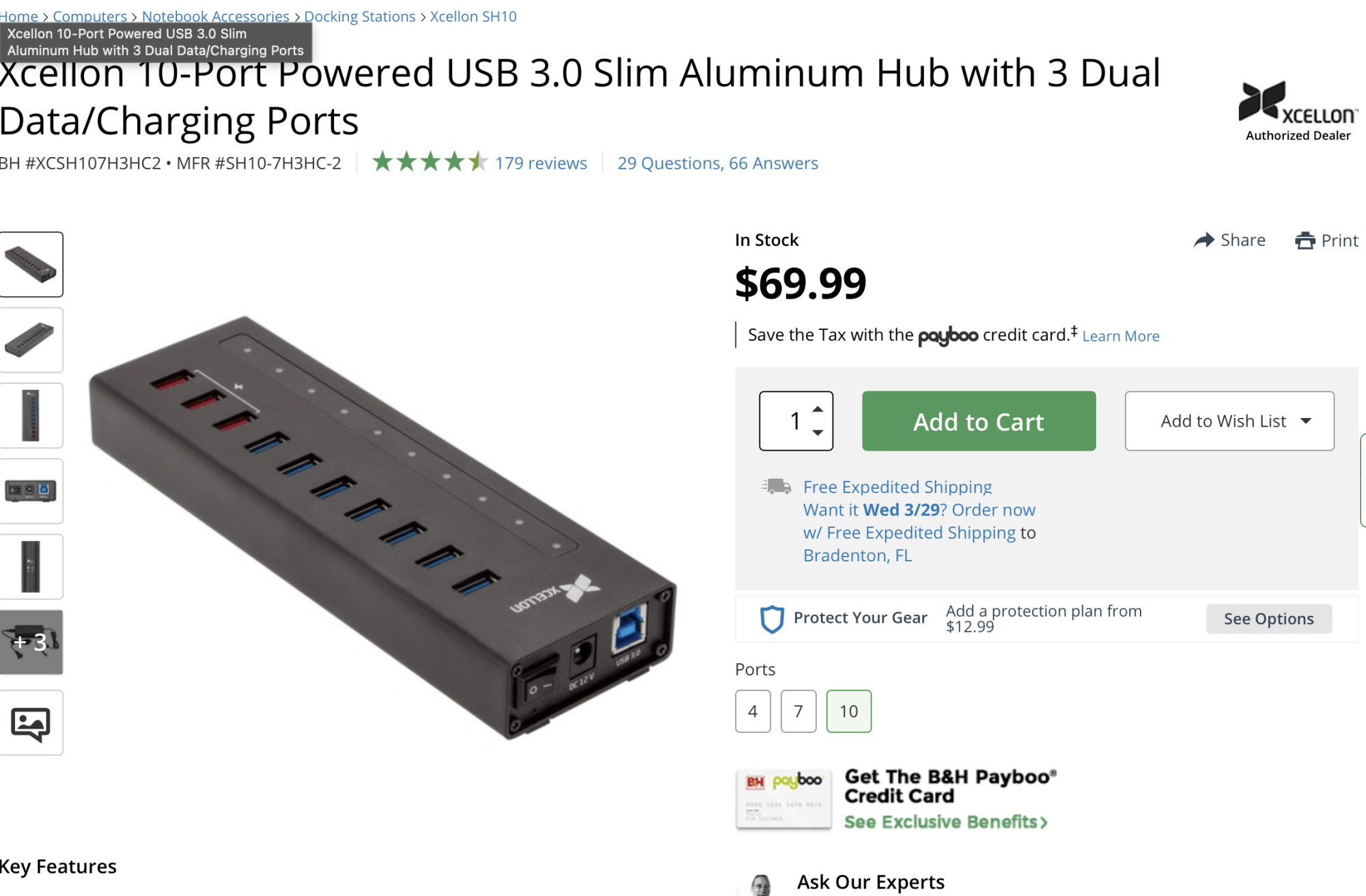
Task: Click the Payboo credit card image
Action: coord(783,799)
